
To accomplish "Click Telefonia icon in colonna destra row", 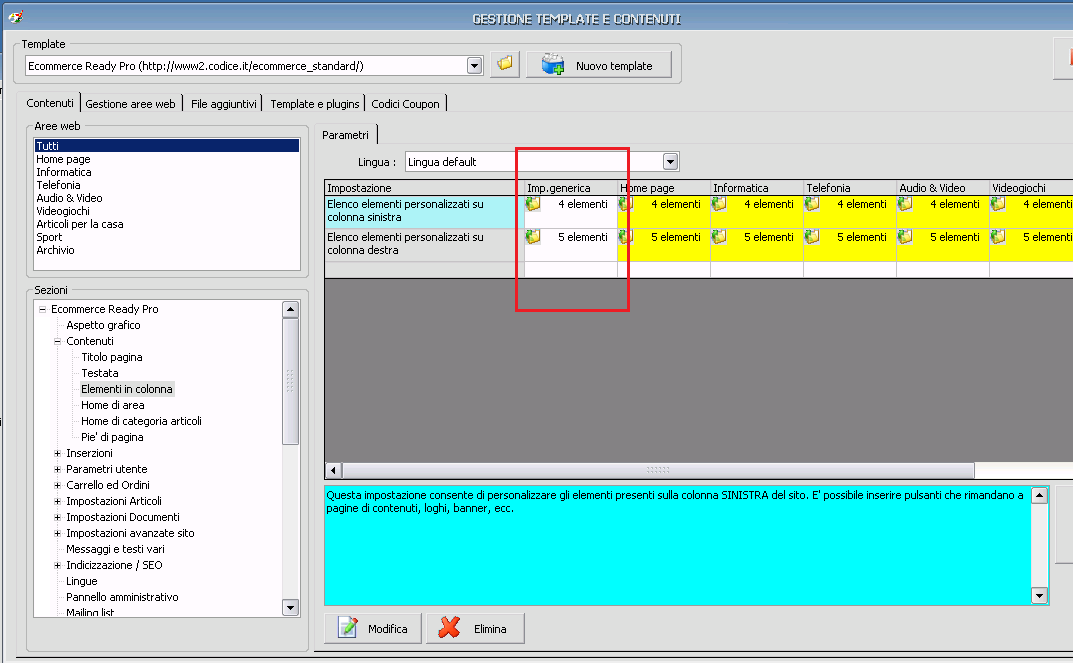I will 812,237.
